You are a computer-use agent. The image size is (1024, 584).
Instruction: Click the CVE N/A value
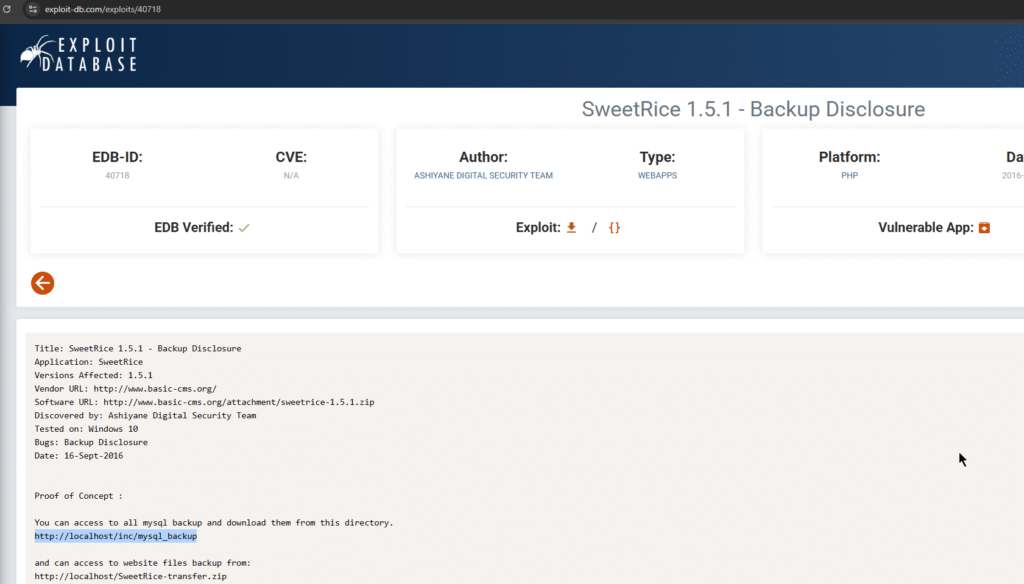tap(291, 176)
